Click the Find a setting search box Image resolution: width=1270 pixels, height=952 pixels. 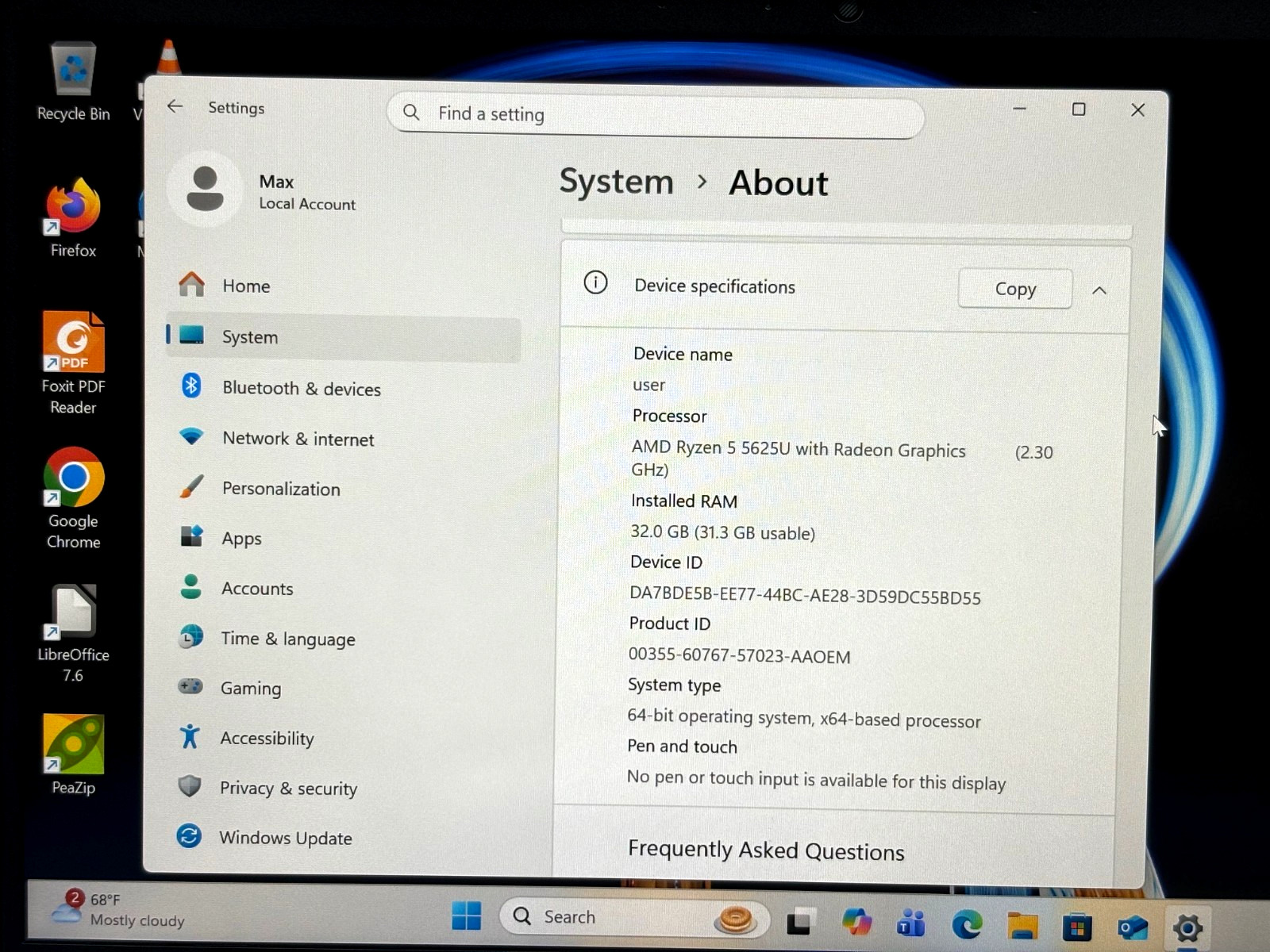pyautogui.click(x=656, y=114)
